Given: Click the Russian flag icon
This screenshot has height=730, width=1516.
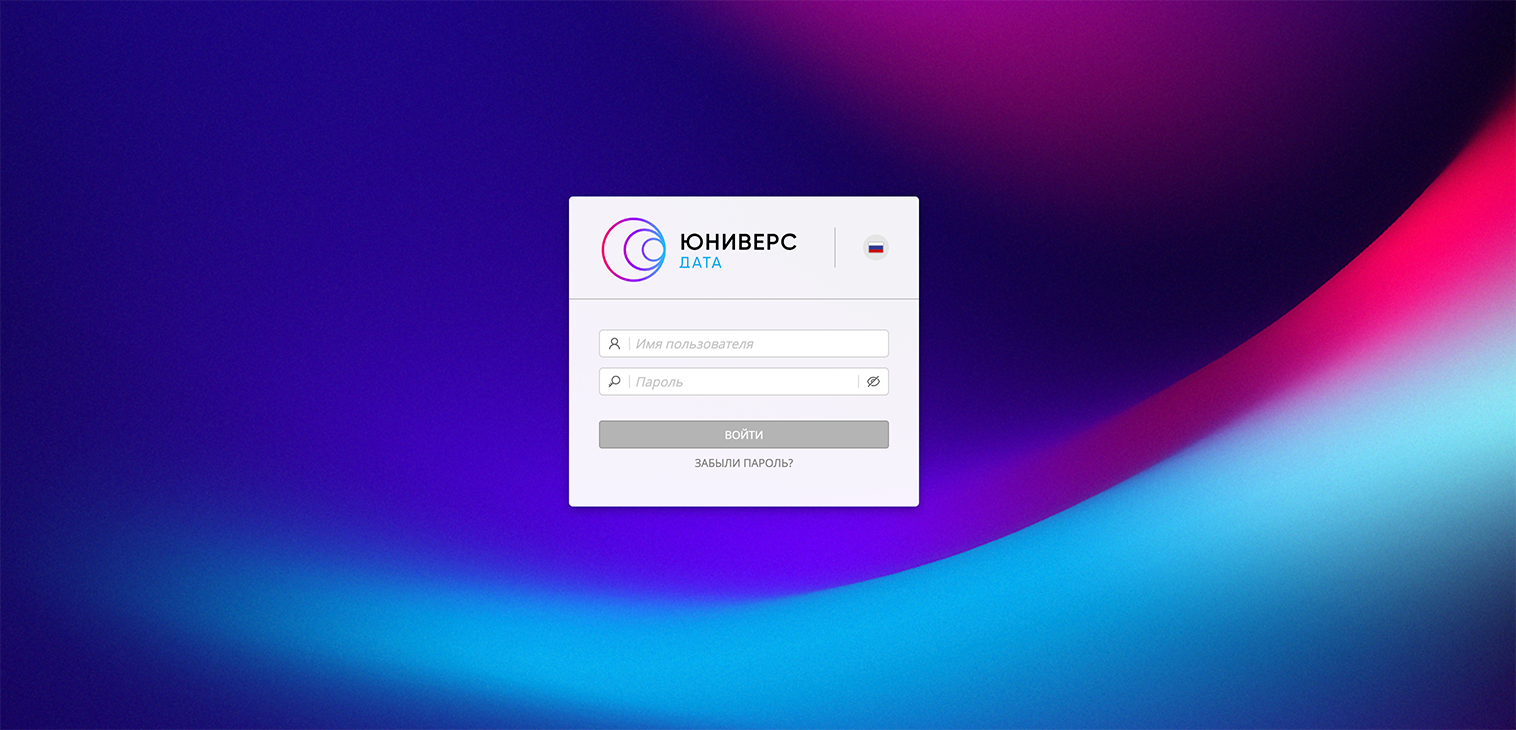Looking at the screenshot, I should [x=875, y=248].
